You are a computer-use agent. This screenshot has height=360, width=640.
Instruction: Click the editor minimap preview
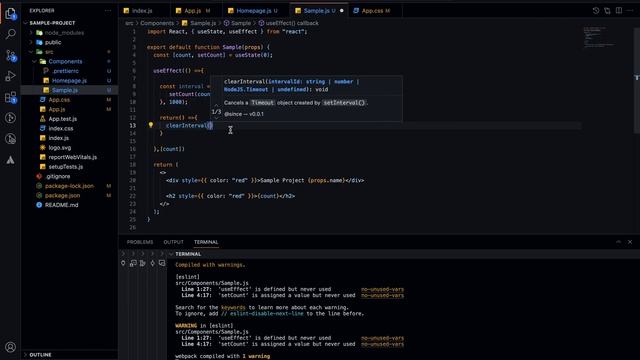click(x=598, y=37)
